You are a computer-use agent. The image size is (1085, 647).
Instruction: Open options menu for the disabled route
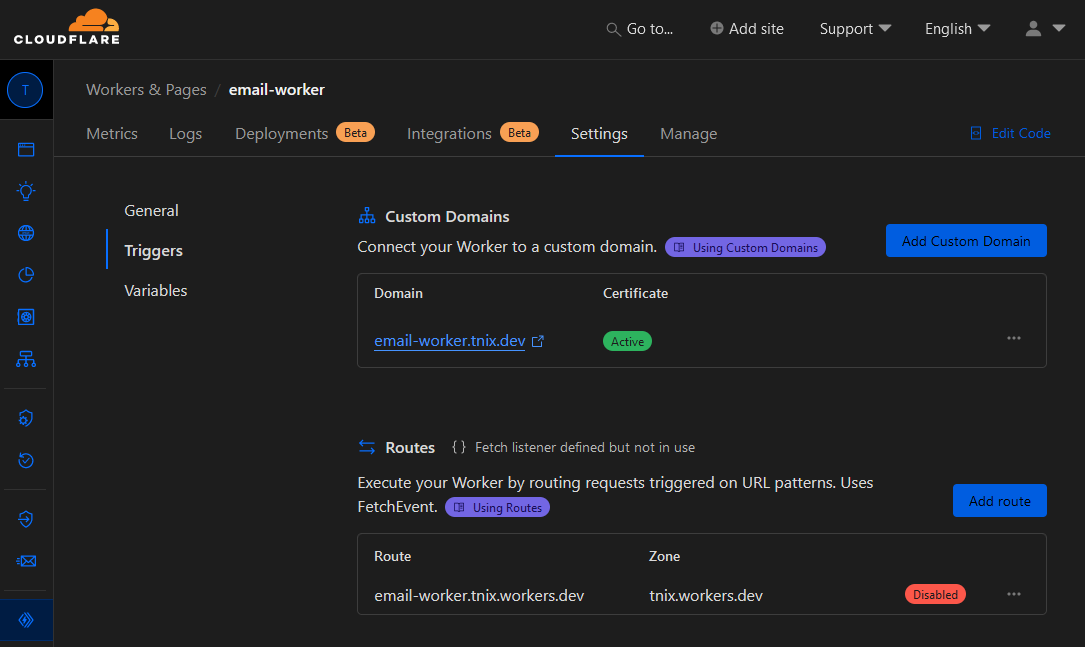coord(1014,594)
